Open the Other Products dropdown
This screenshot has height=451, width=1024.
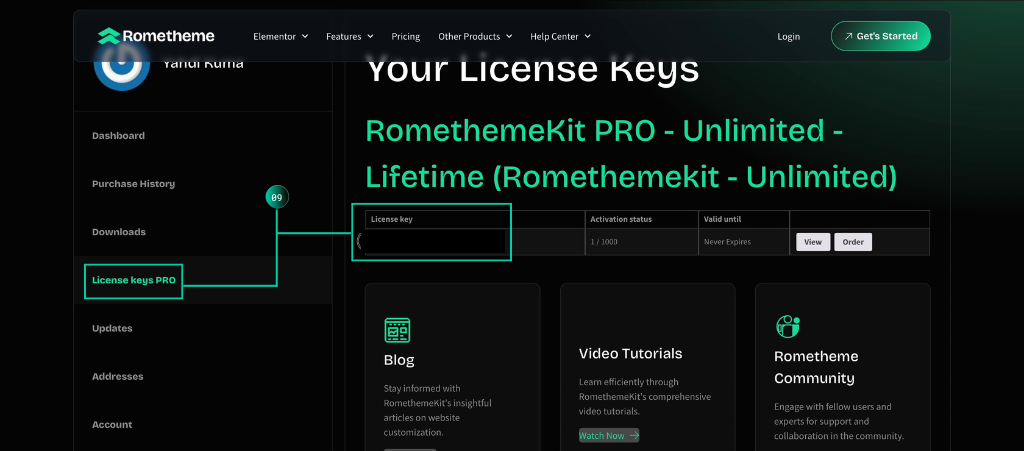[475, 37]
